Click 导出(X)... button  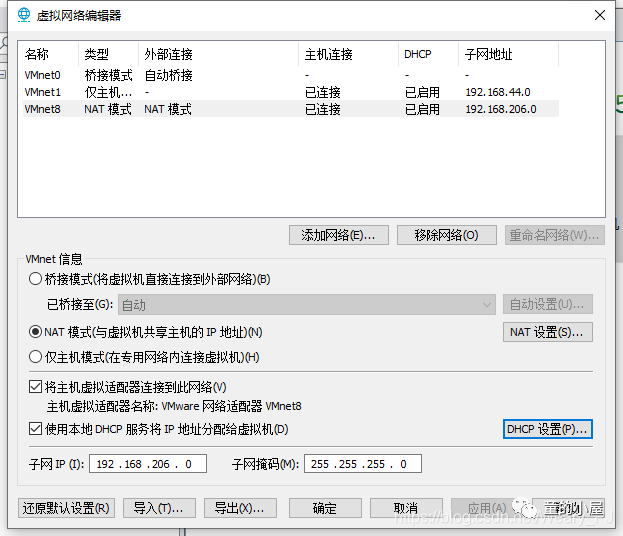[x=240, y=508]
